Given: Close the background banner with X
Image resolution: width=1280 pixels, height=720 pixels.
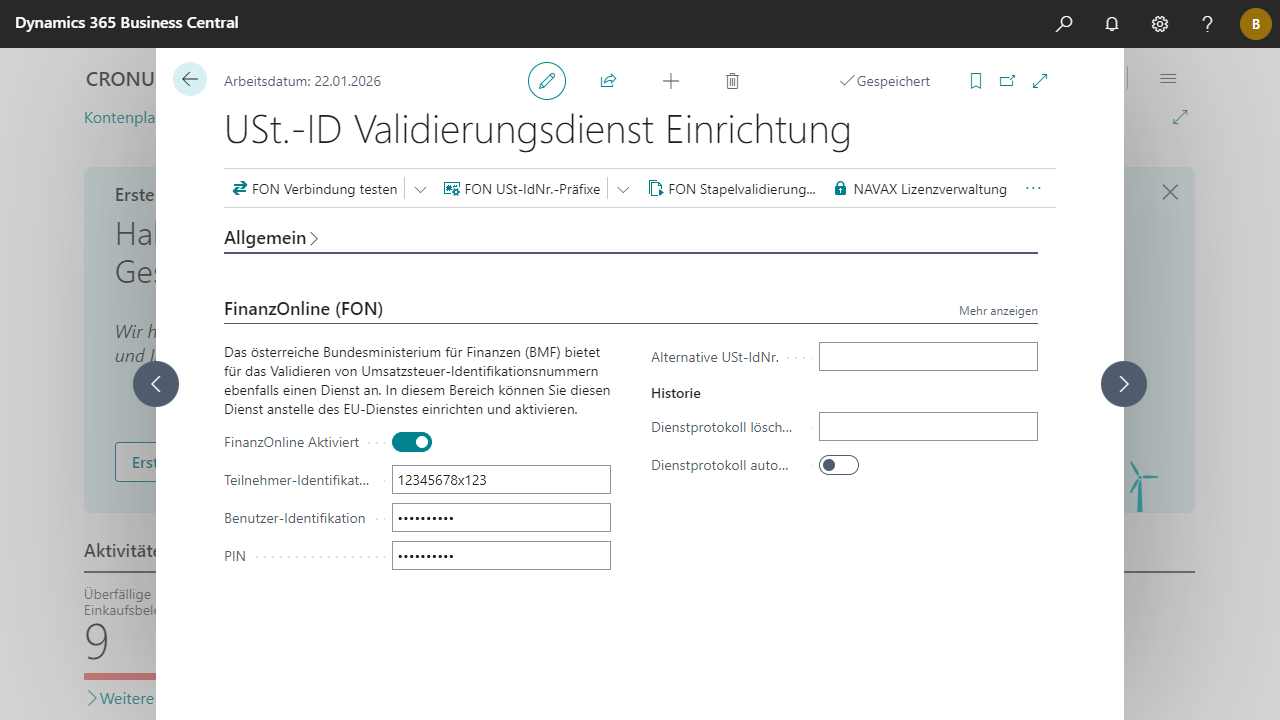Looking at the screenshot, I should tap(1170, 192).
